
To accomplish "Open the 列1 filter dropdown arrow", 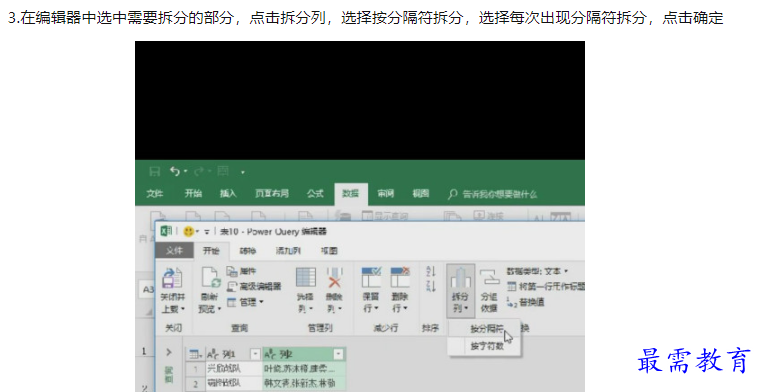I will pos(255,354).
